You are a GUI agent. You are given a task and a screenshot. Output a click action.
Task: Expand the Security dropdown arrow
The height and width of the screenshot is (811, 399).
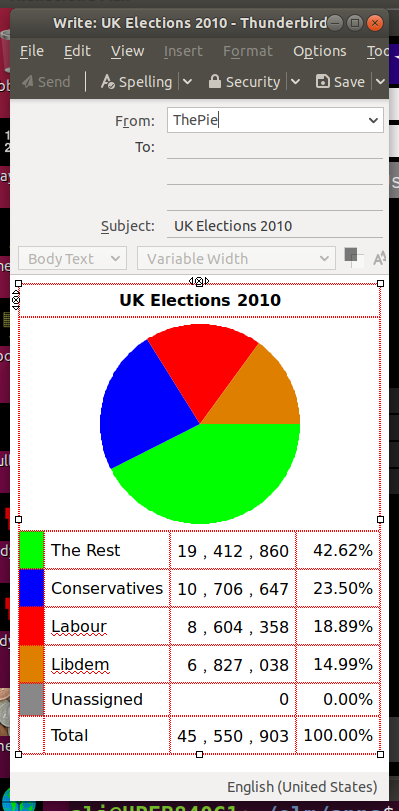click(x=295, y=82)
